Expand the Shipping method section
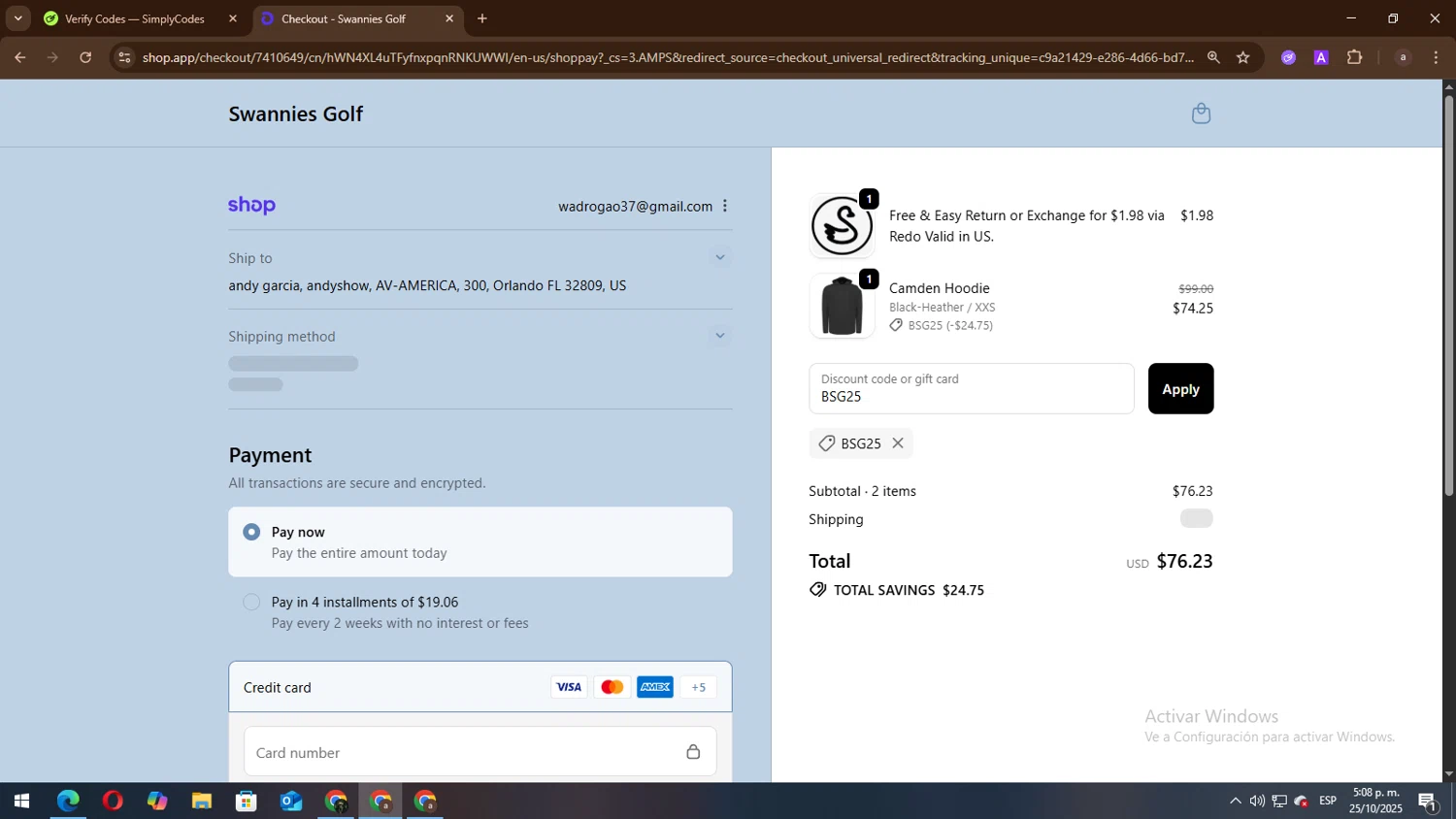Viewport: 1456px width, 819px height. (x=720, y=336)
